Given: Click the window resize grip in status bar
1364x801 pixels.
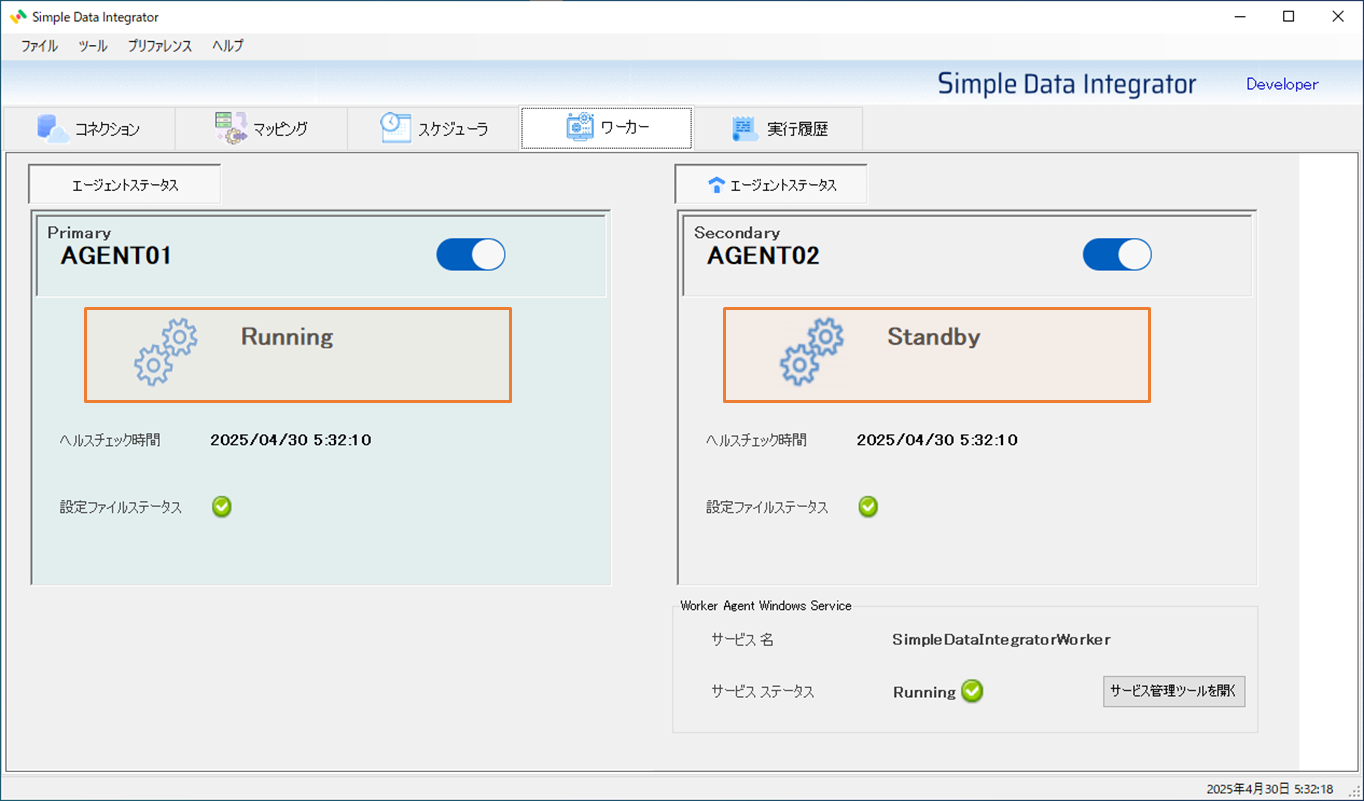Looking at the screenshot, I should click(1353, 790).
